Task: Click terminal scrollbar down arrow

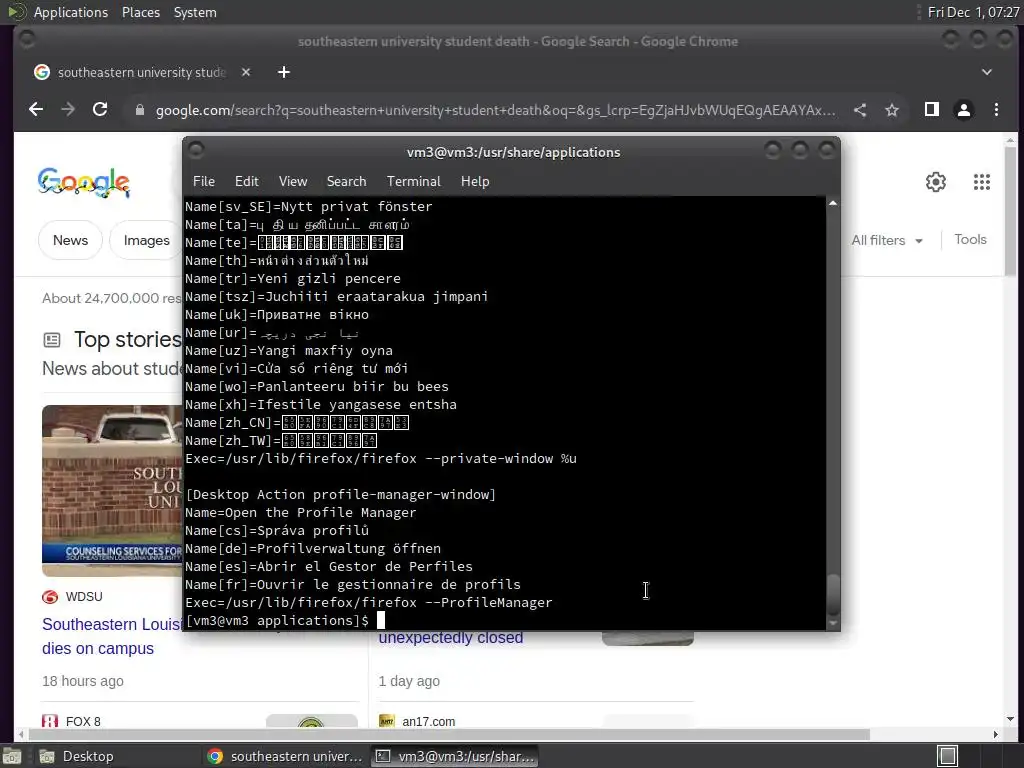Action: tap(833, 624)
